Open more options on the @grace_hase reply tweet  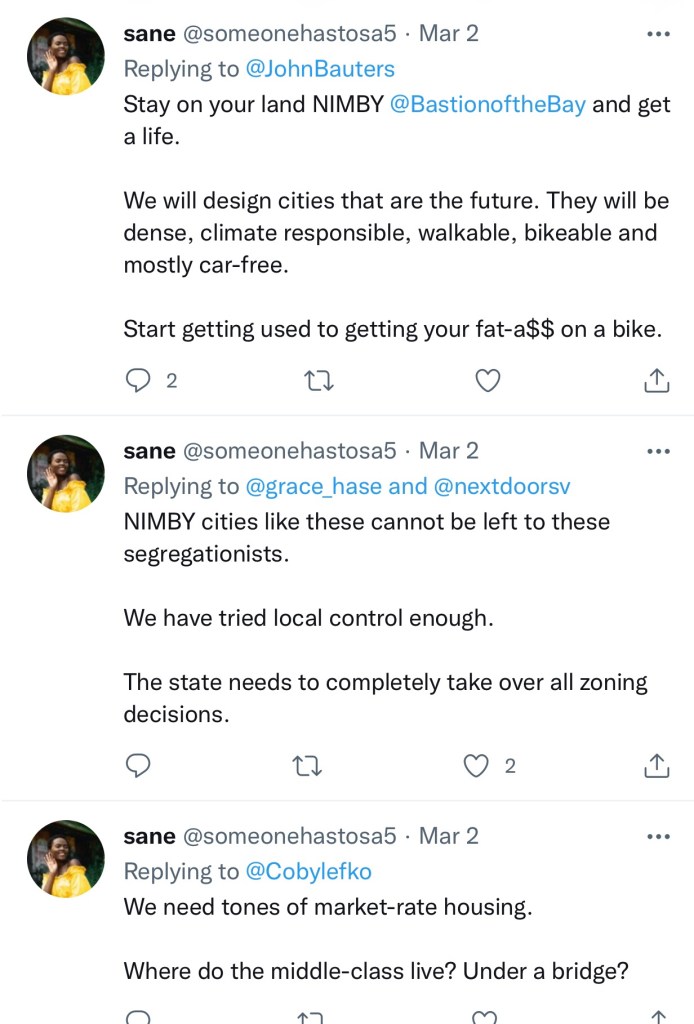click(x=658, y=450)
